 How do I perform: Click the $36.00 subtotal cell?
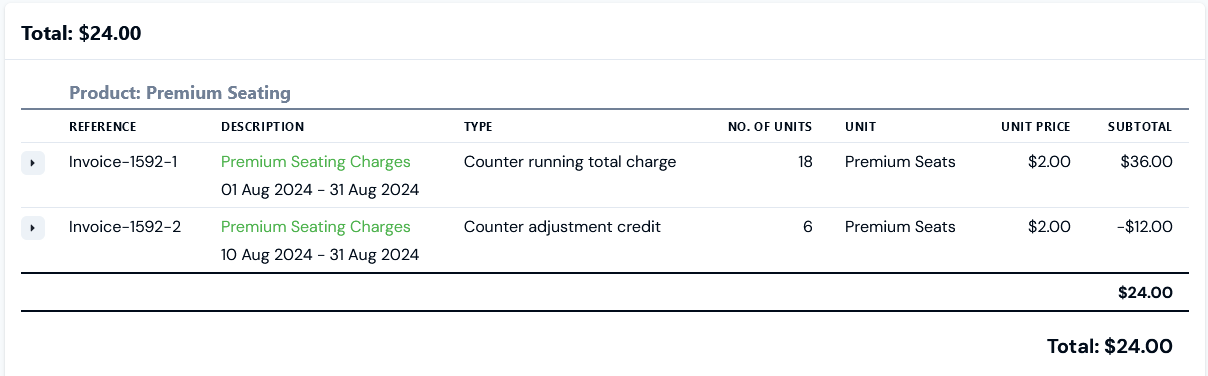1147,162
